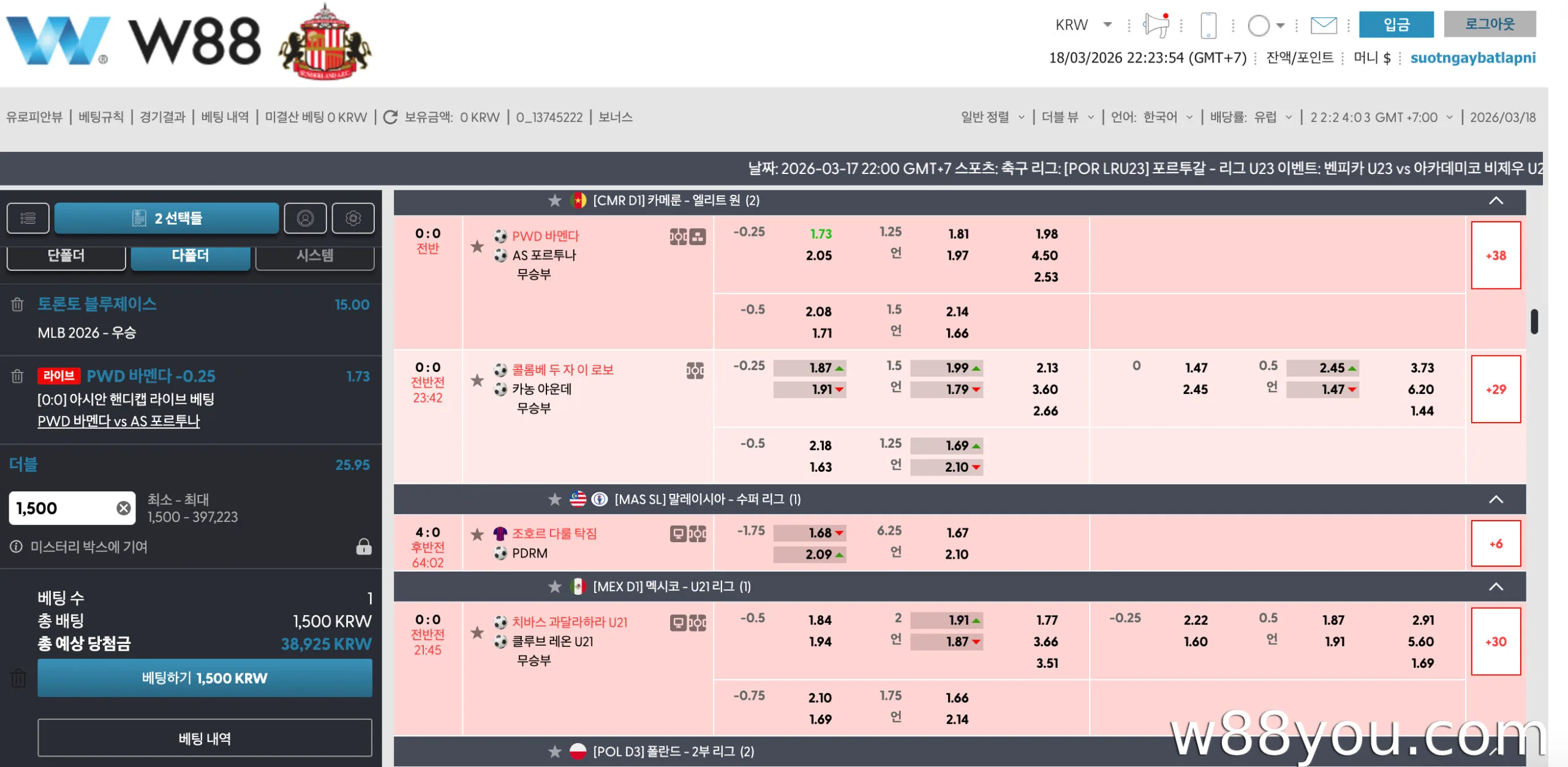Open the 보너스 menu item
This screenshot has height=767, width=1568.
point(616,117)
